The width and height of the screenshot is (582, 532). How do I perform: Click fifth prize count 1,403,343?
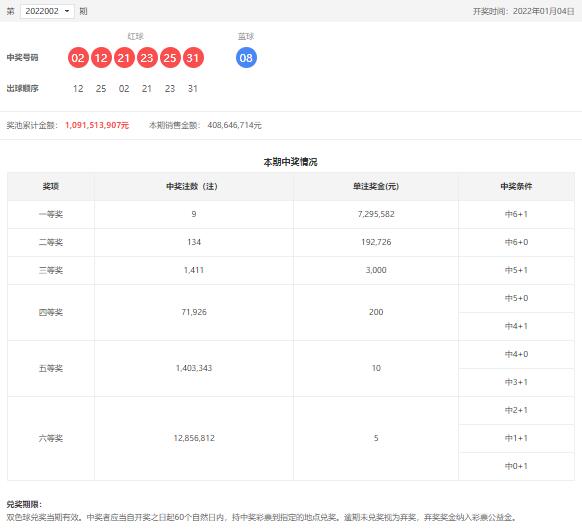194,368
